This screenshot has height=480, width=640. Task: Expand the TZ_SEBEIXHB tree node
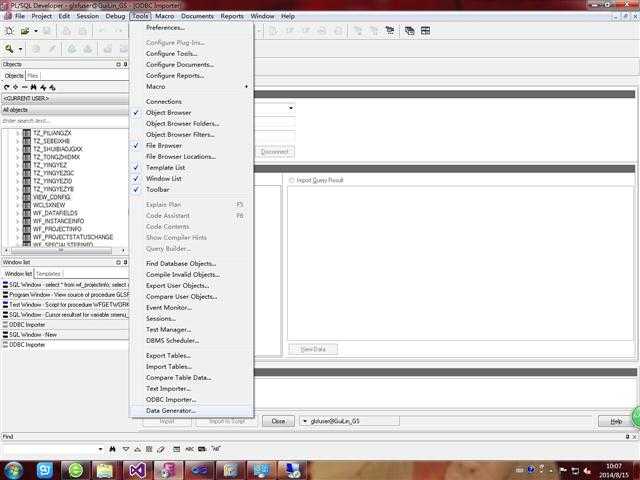pos(18,141)
